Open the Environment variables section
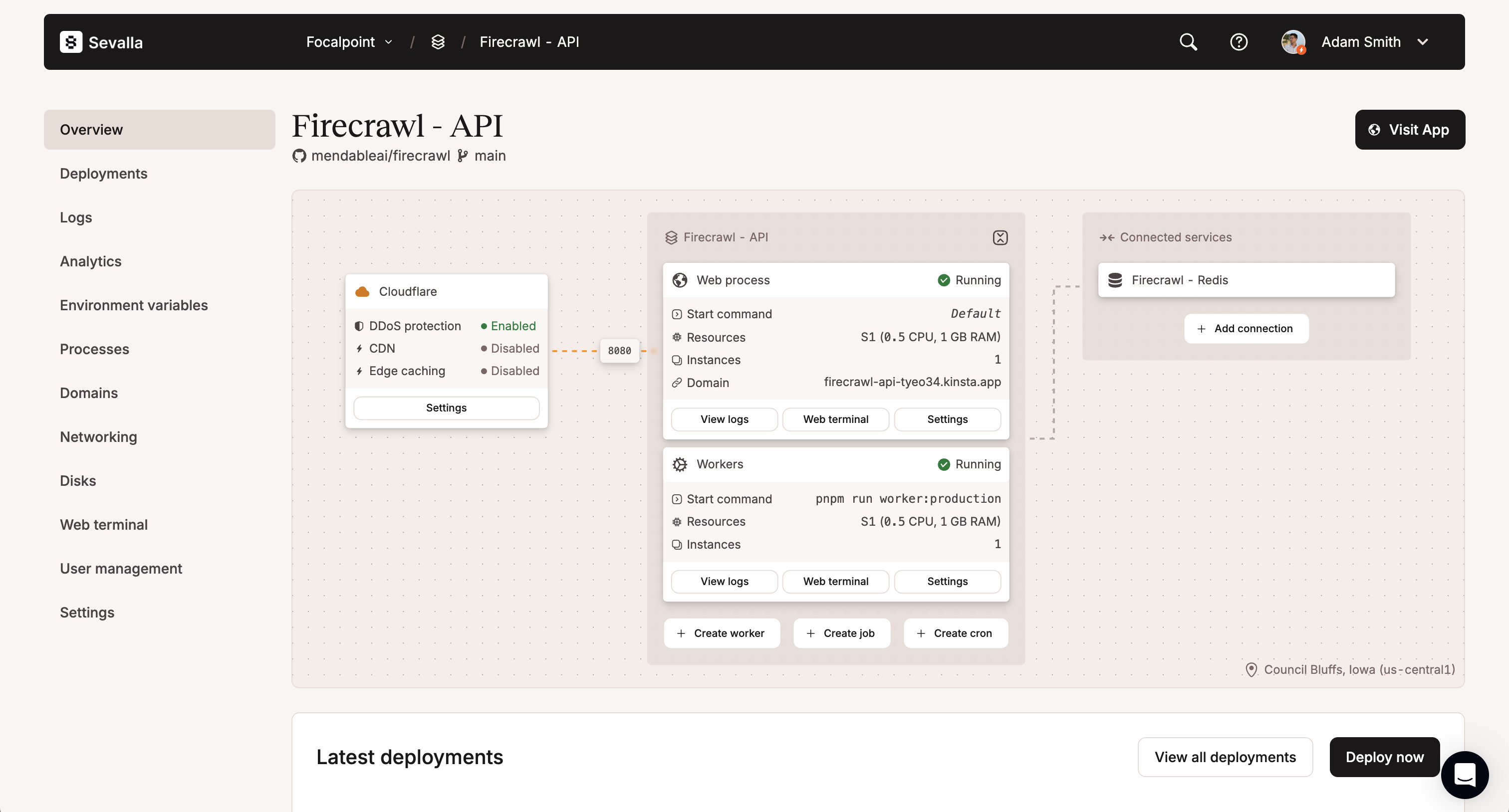The width and height of the screenshot is (1509, 812). (134, 305)
